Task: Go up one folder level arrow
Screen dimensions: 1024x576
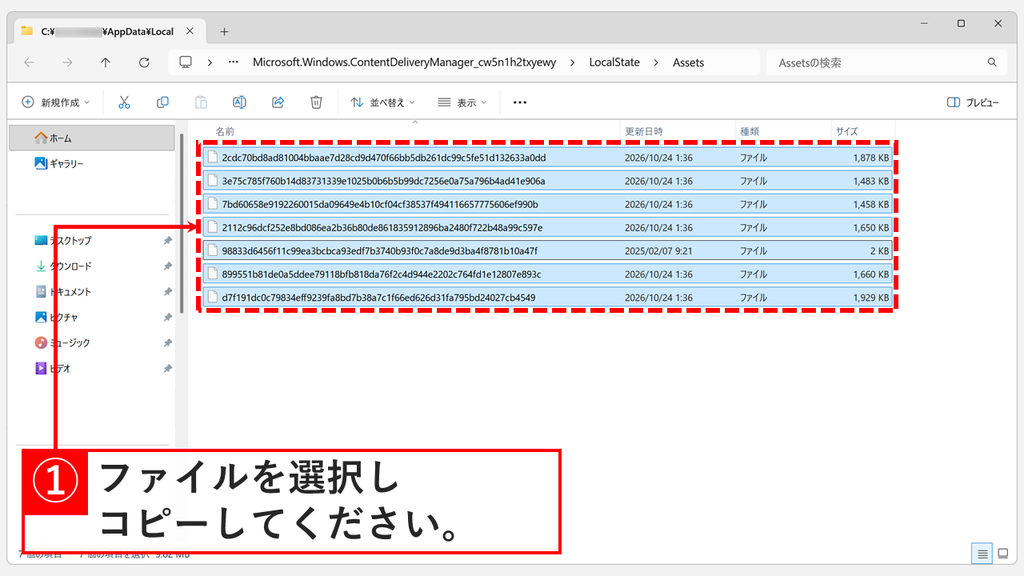Action: 105,62
